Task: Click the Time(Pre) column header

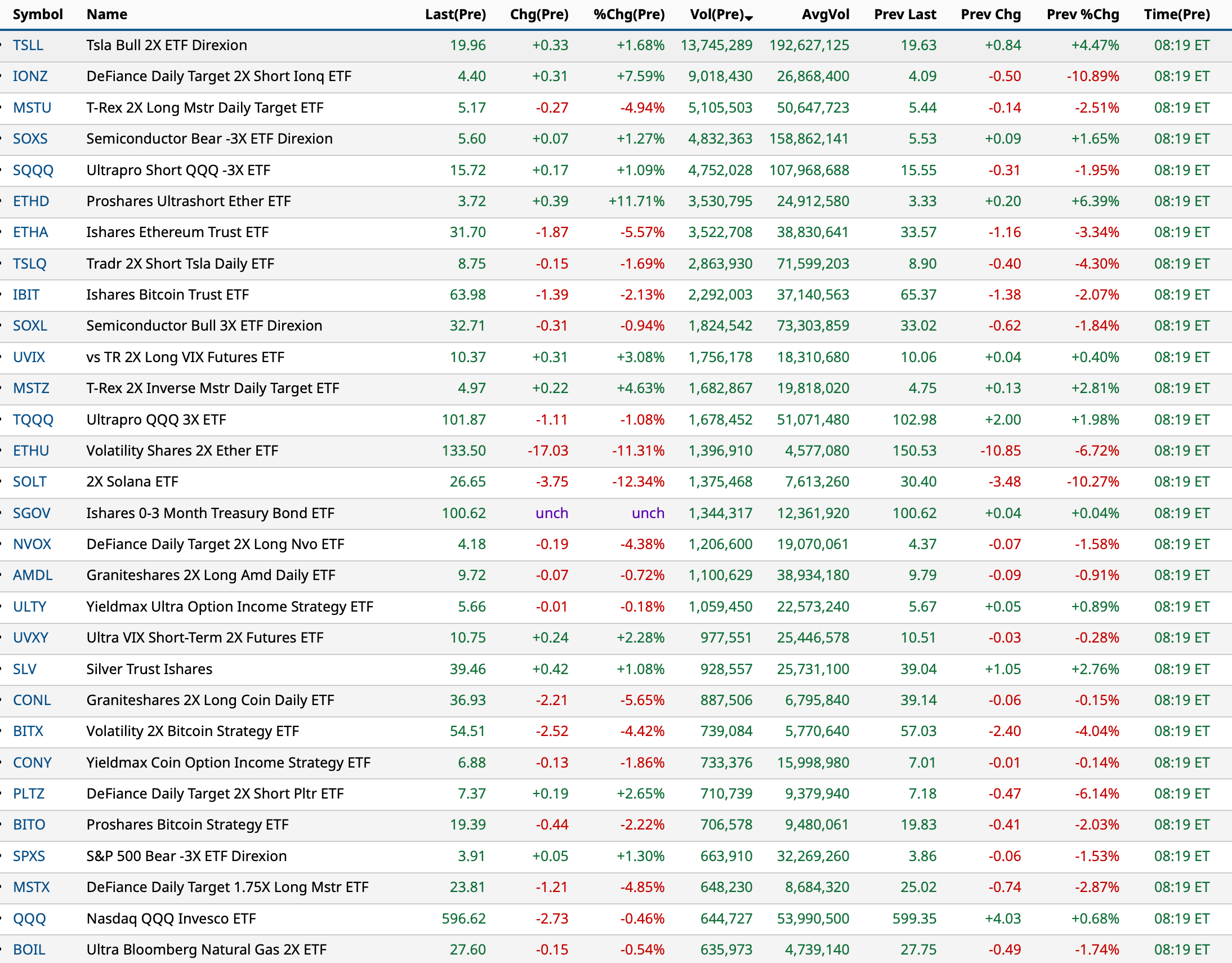Action: pyautogui.click(x=1176, y=14)
